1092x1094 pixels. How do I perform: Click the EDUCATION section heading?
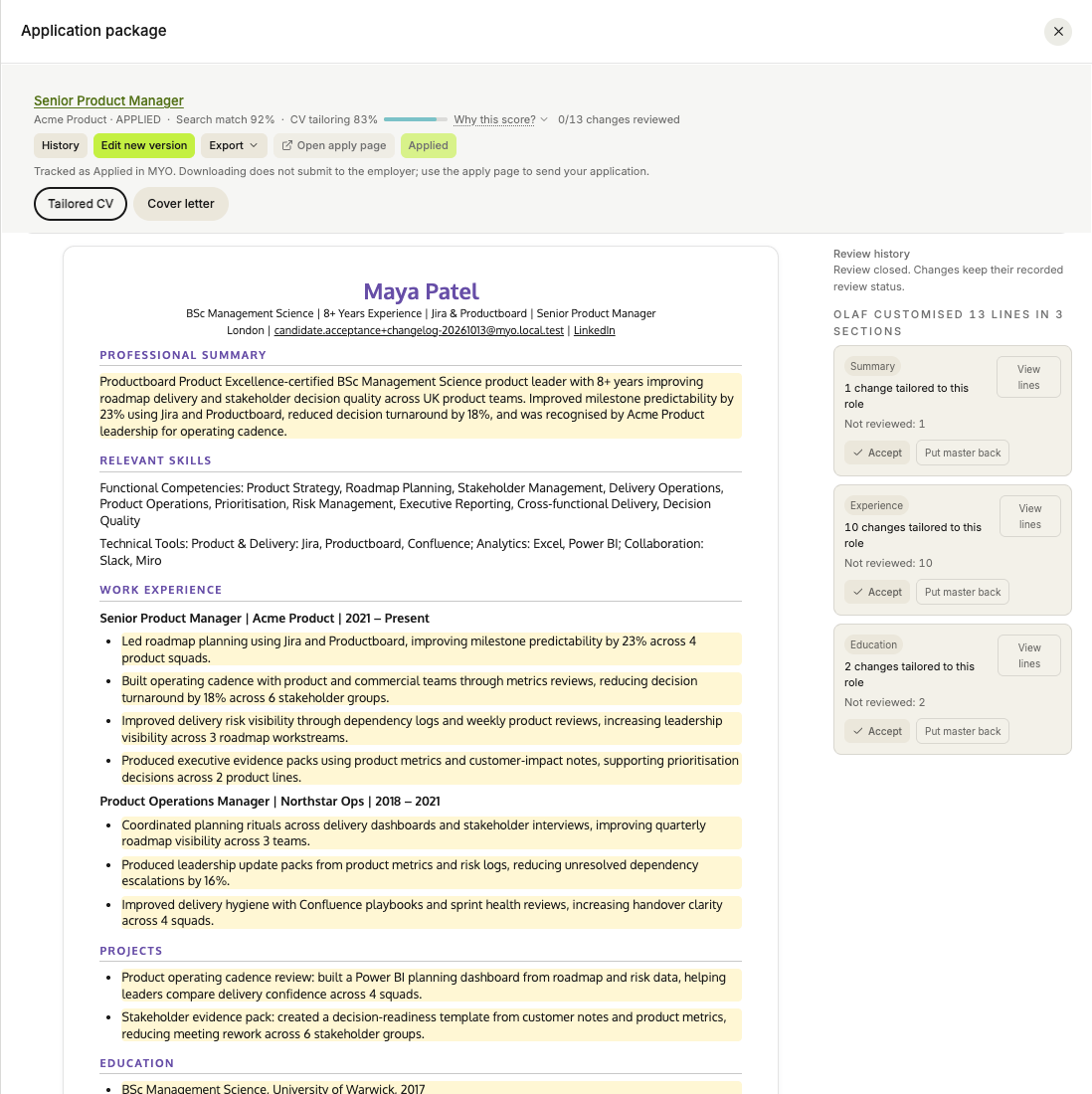137,1063
